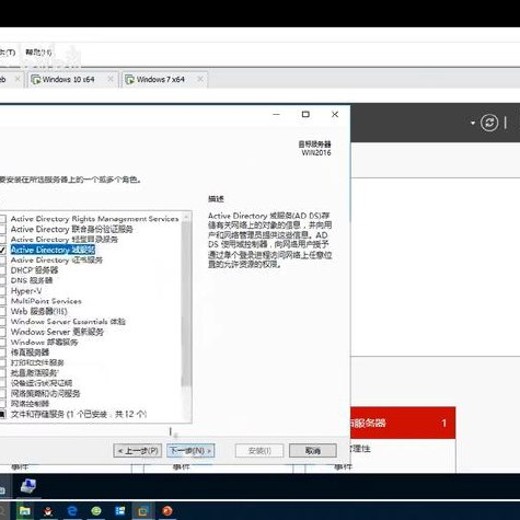Select the 打印和文件服务 role row

point(37,363)
